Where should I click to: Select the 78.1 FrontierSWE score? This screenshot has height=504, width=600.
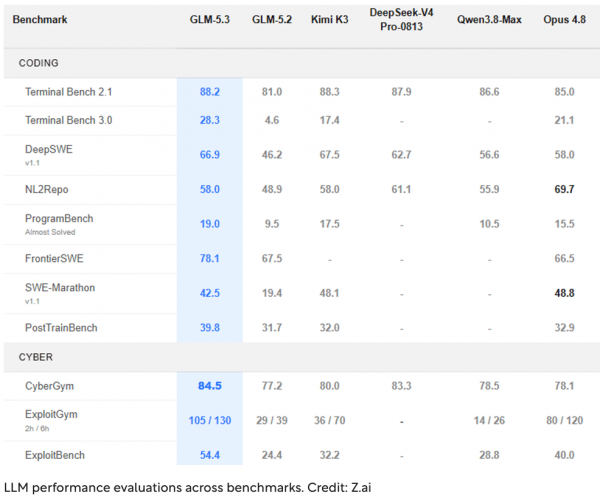tap(210, 259)
